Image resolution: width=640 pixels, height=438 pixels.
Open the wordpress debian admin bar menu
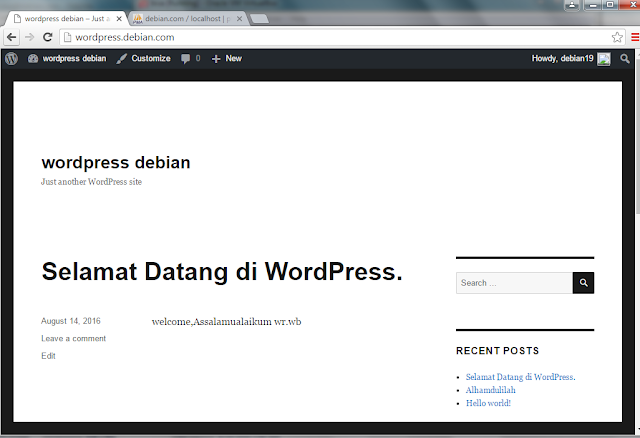(x=67, y=59)
